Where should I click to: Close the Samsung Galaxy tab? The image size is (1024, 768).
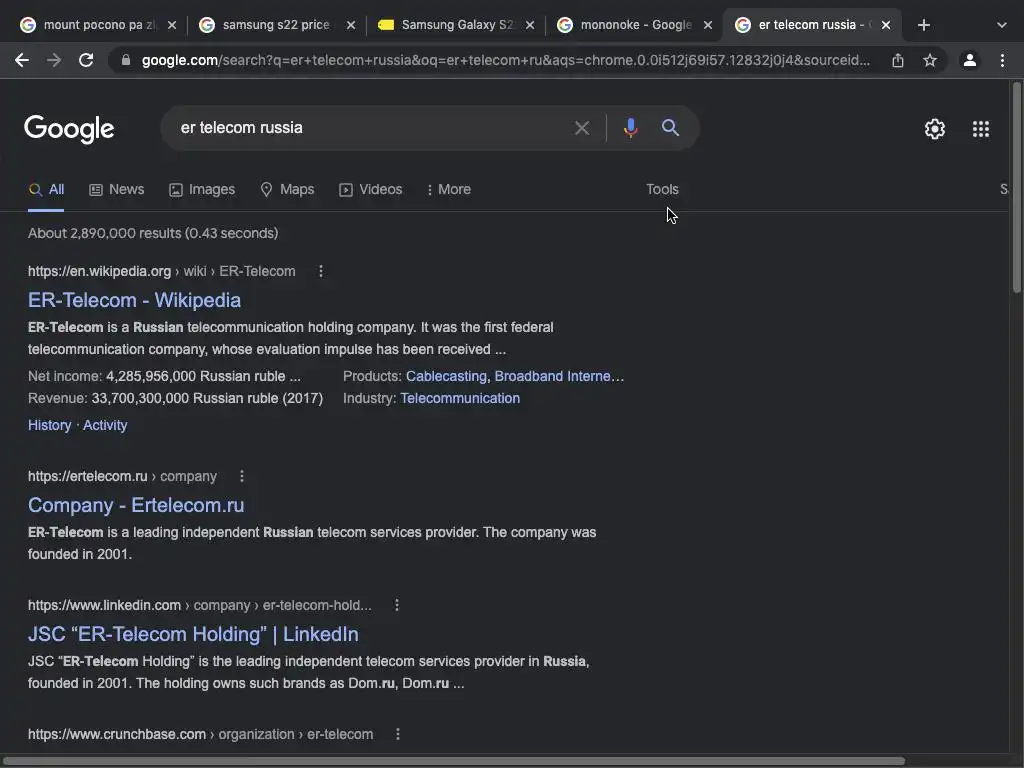pos(530,25)
